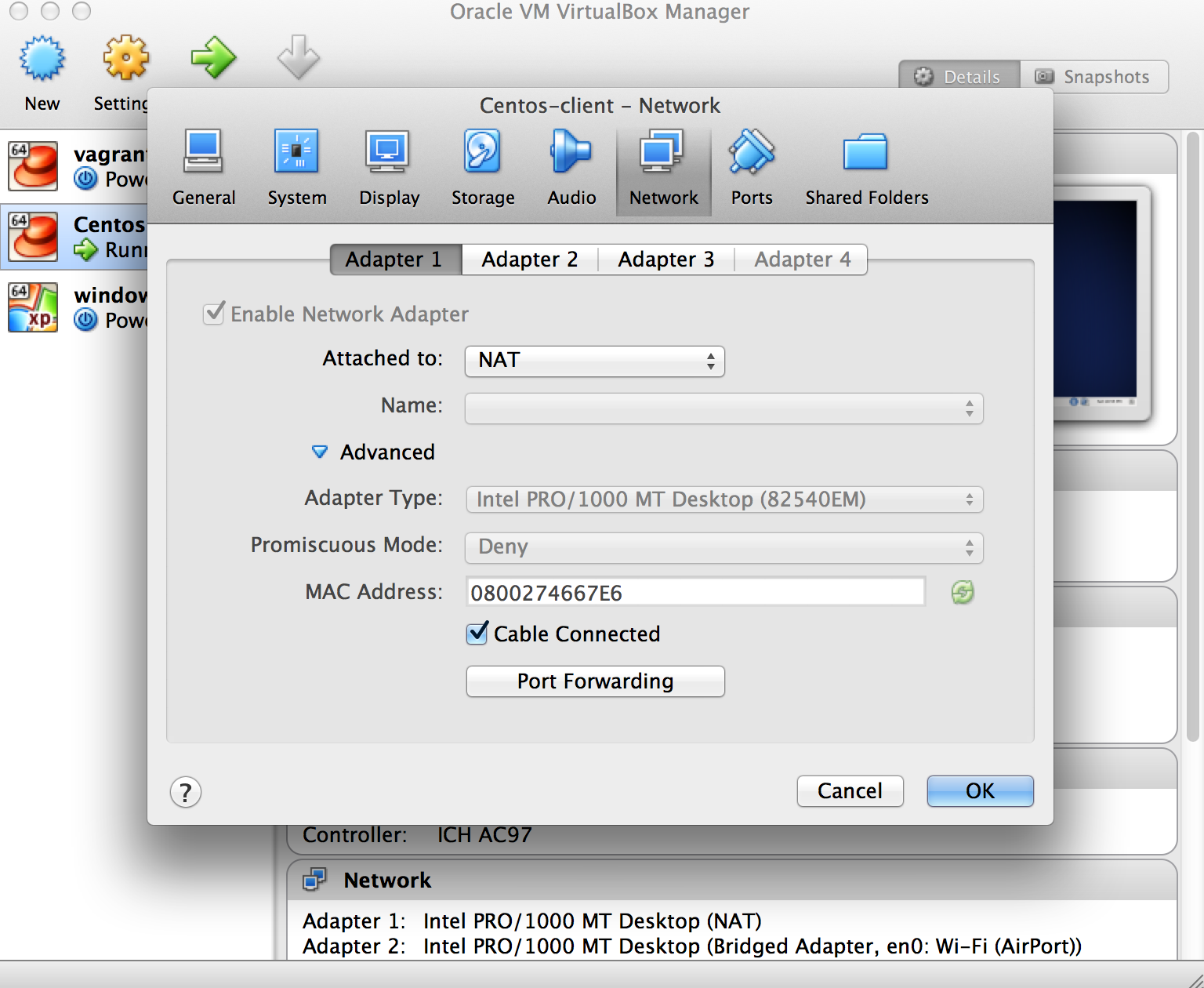This screenshot has width=1204, height=988.
Task: Switch to the Adapter 3 tab
Action: point(666,260)
